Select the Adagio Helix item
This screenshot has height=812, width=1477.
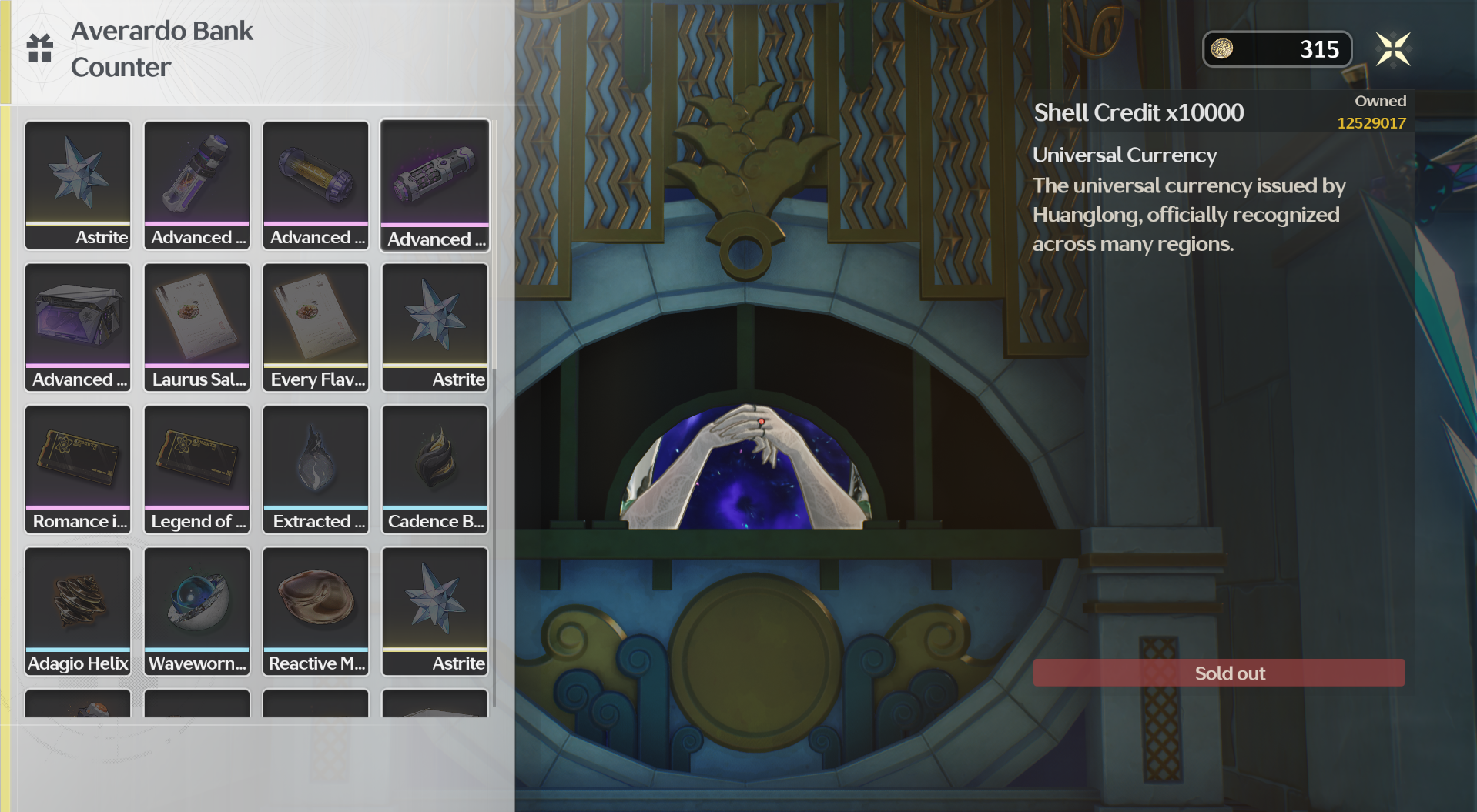[78, 612]
